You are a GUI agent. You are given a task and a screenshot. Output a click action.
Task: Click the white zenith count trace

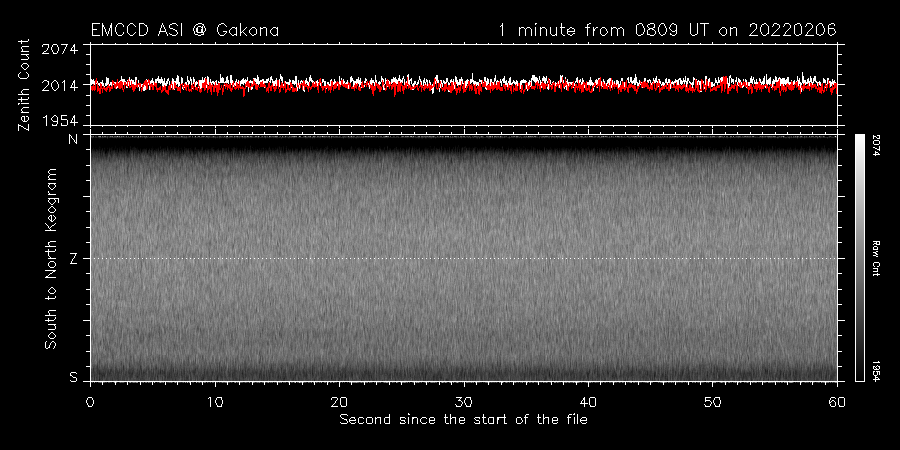coord(463,80)
